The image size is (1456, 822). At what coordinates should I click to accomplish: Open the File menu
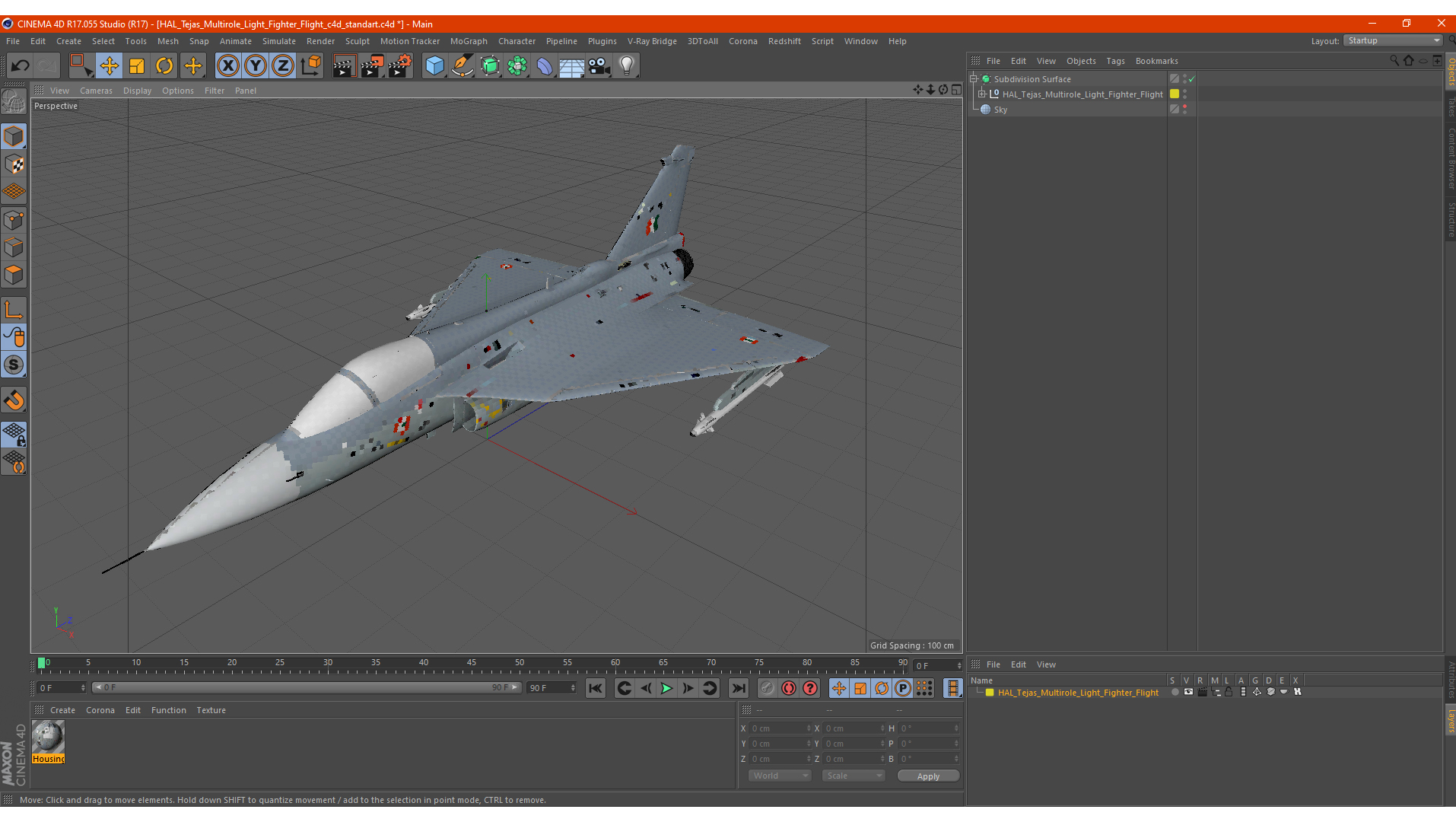point(13,41)
